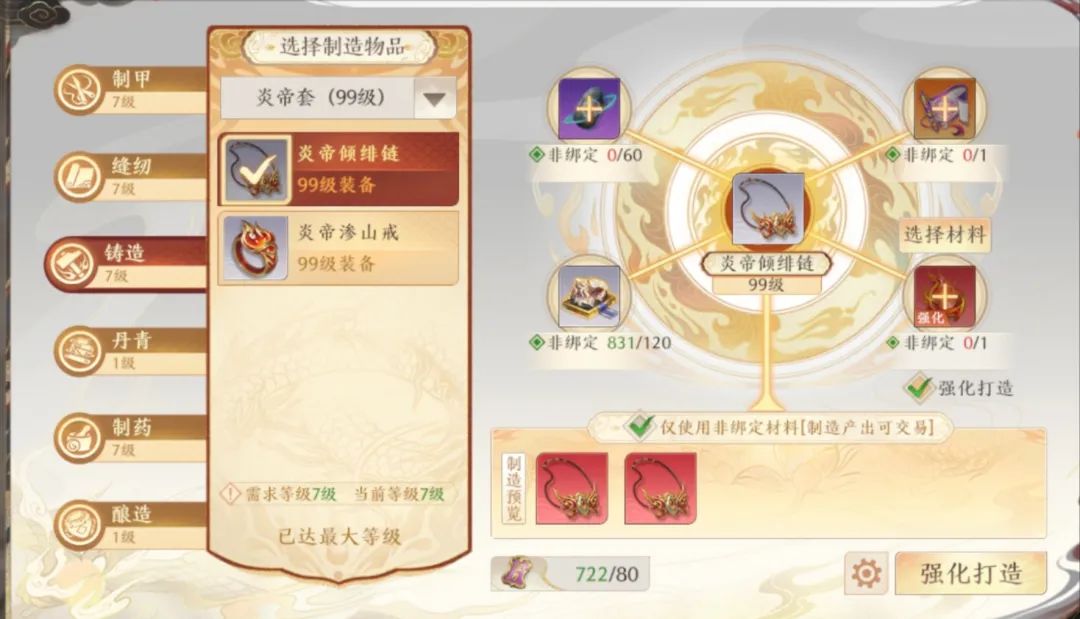Select the gem box material showing 831/120
Image resolution: width=1080 pixels, height=619 pixels.
(589, 296)
